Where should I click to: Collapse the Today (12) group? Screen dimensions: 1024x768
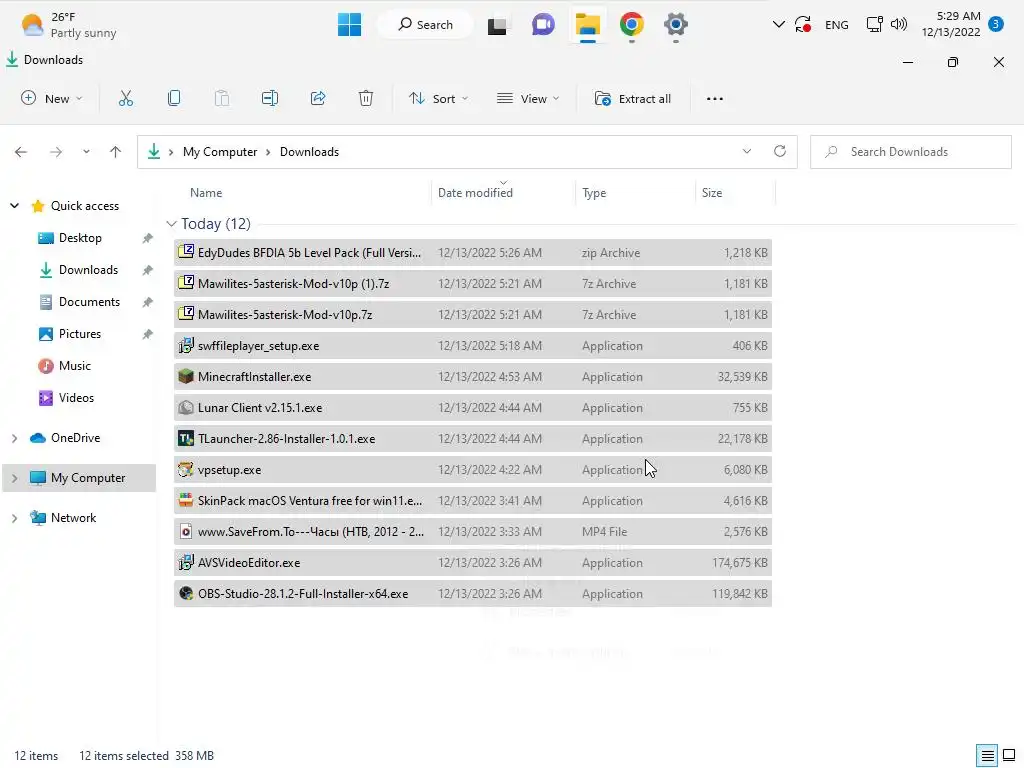point(171,224)
